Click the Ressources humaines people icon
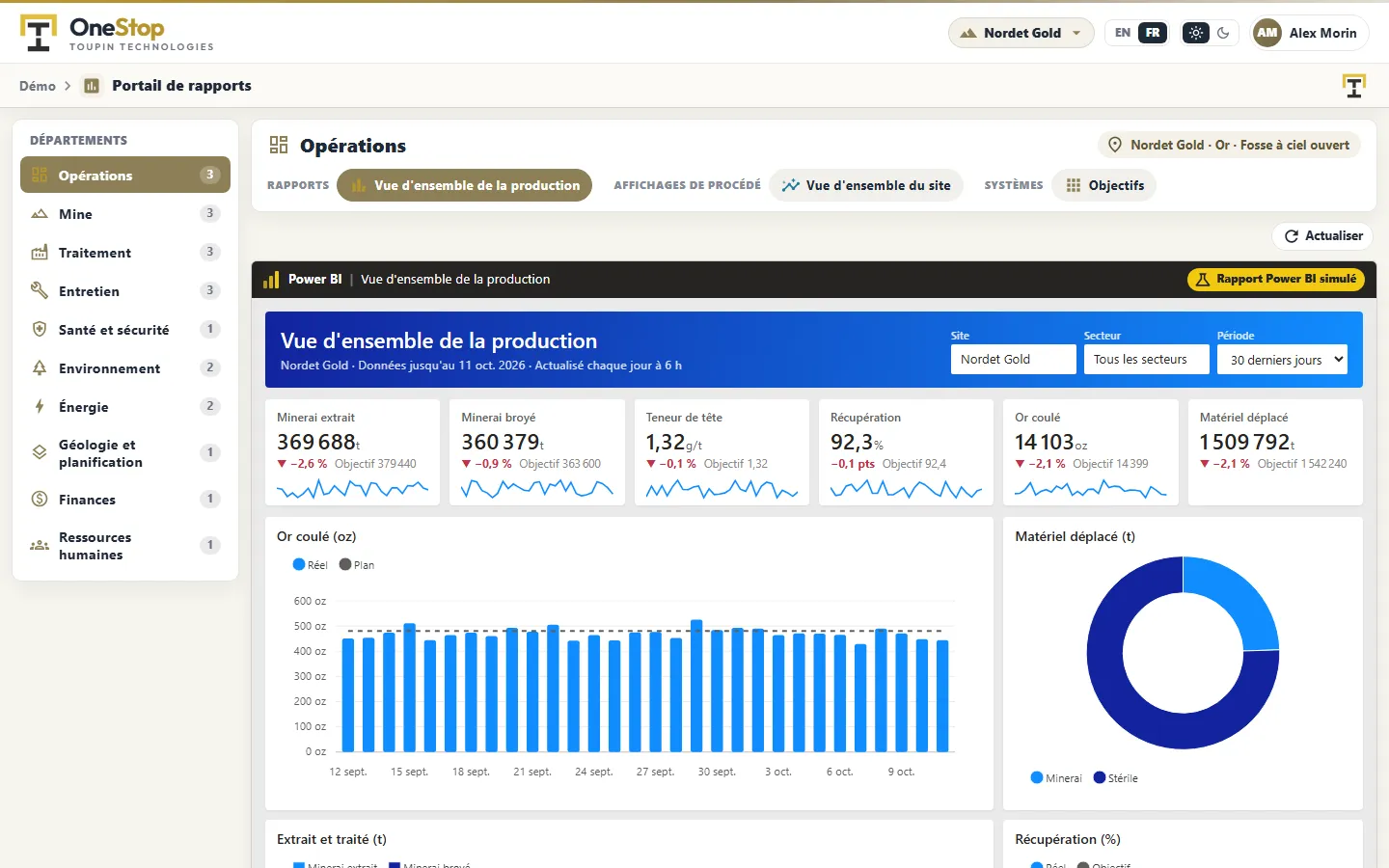 (x=40, y=545)
